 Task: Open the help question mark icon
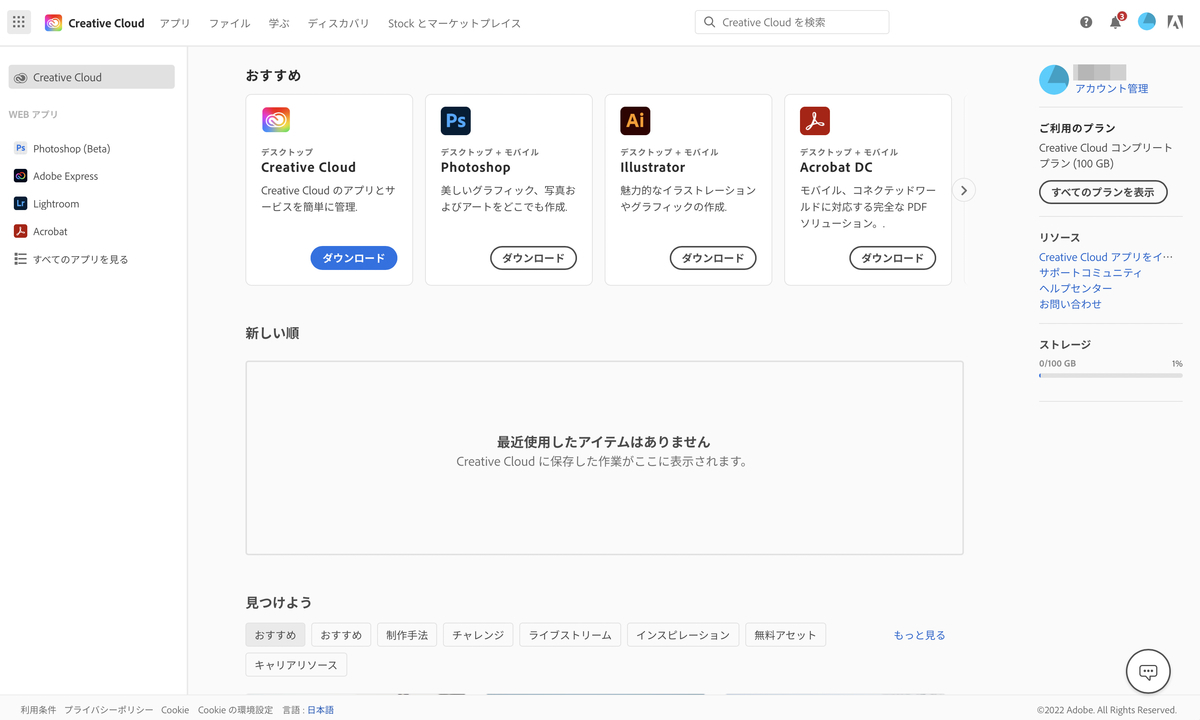click(1086, 22)
